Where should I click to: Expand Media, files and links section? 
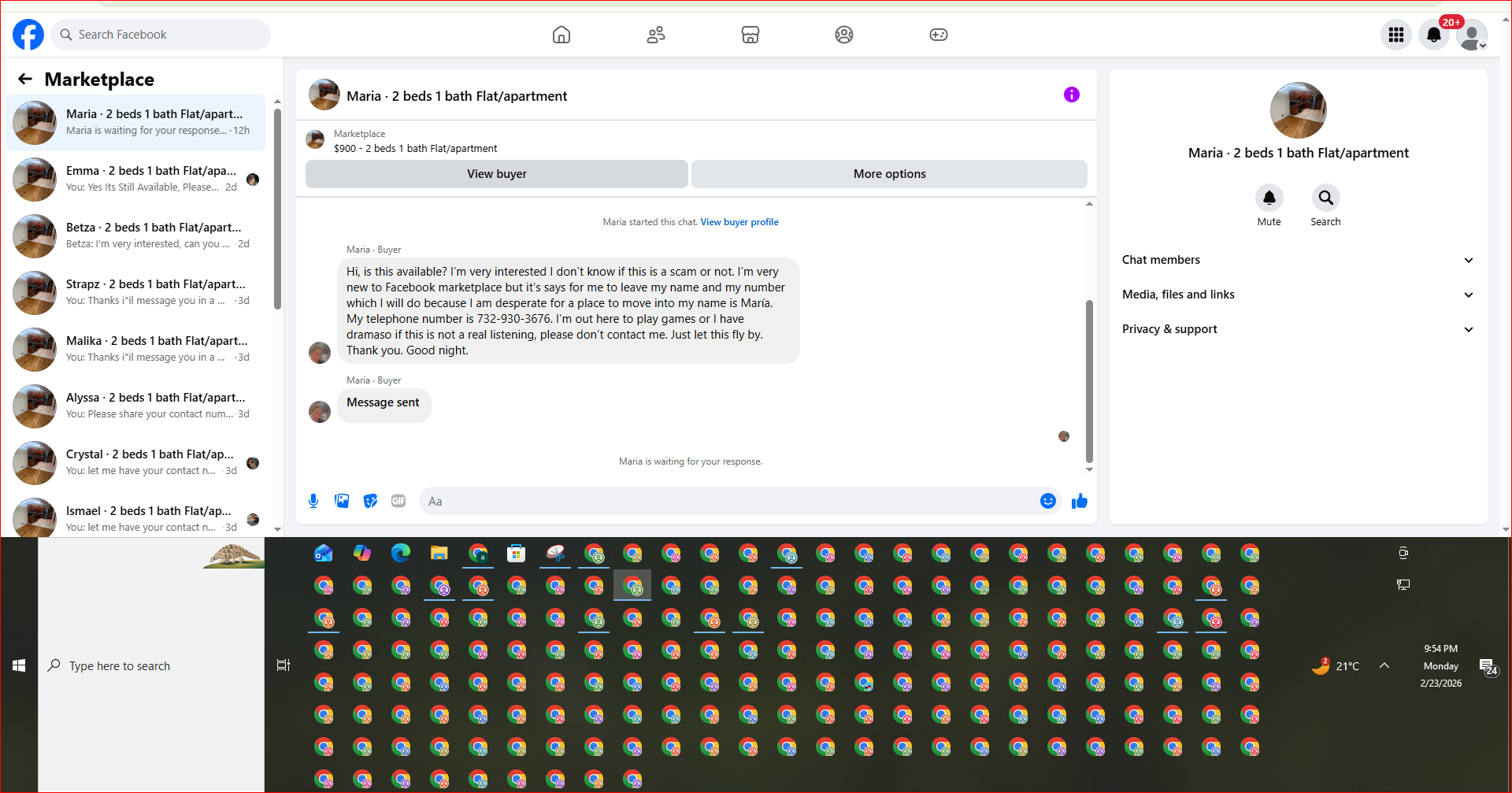click(x=1298, y=295)
